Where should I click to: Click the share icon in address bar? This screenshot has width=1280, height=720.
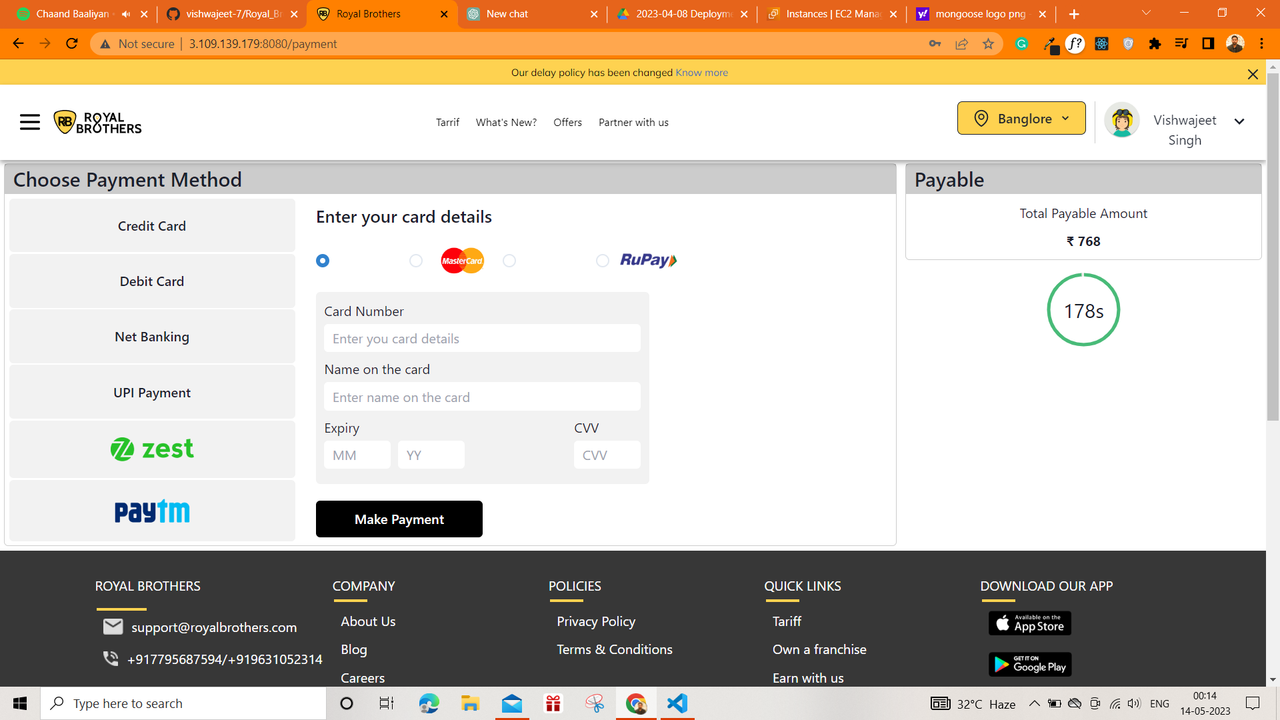click(x=962, y=44)
